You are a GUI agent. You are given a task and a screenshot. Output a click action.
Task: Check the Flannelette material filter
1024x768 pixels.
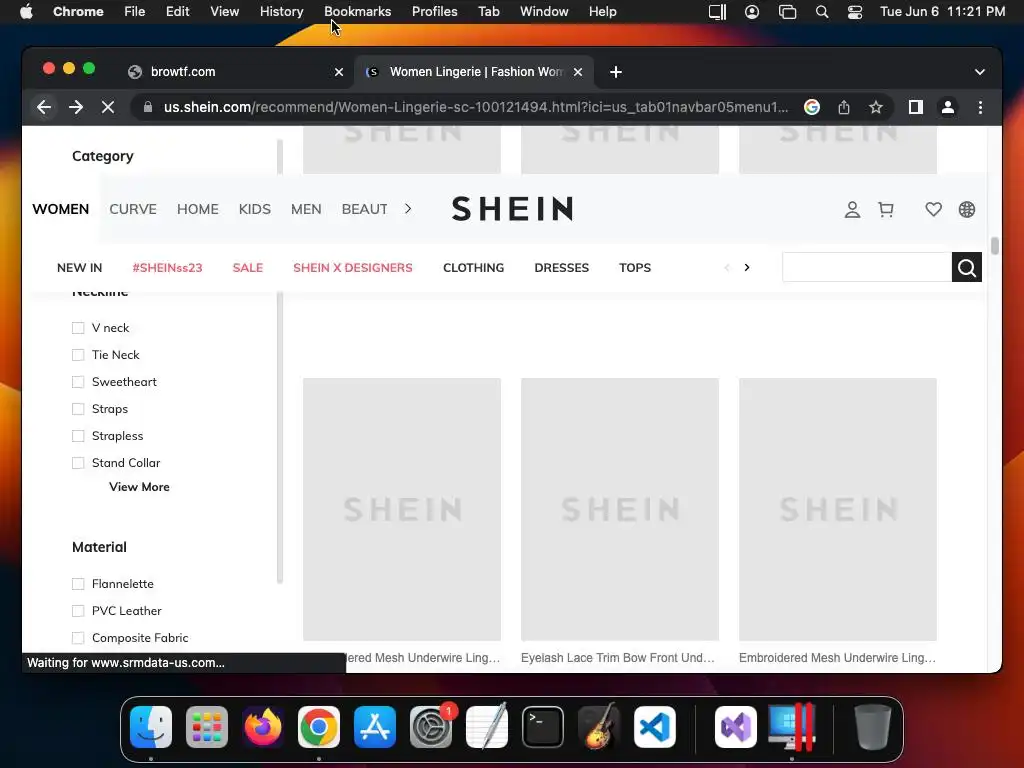[x=78, y=584]
